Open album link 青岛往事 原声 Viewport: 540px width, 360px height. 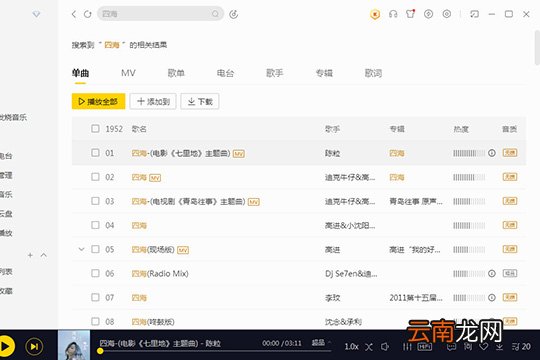point(416,201)
